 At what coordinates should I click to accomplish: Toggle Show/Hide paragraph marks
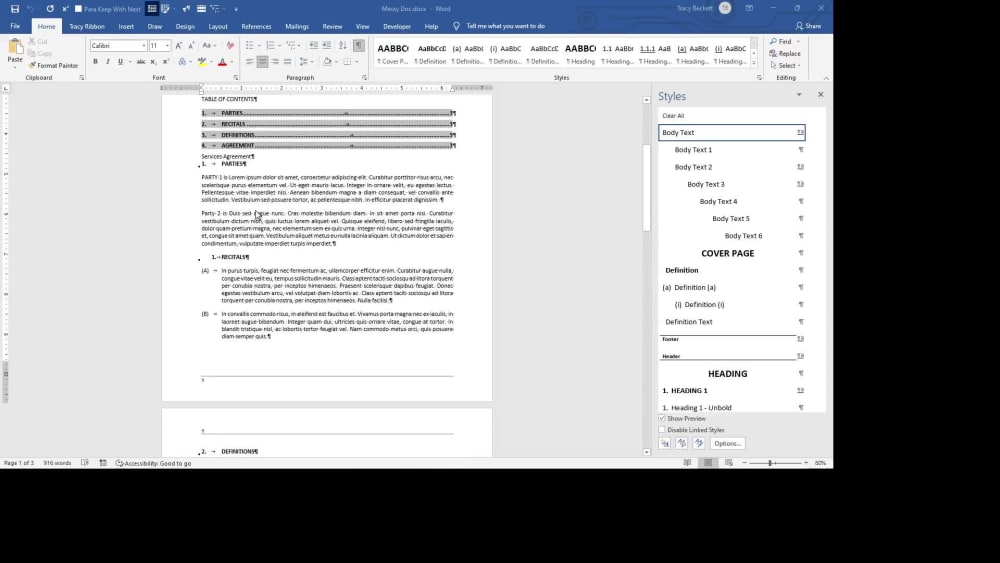(x=359, y=45)
